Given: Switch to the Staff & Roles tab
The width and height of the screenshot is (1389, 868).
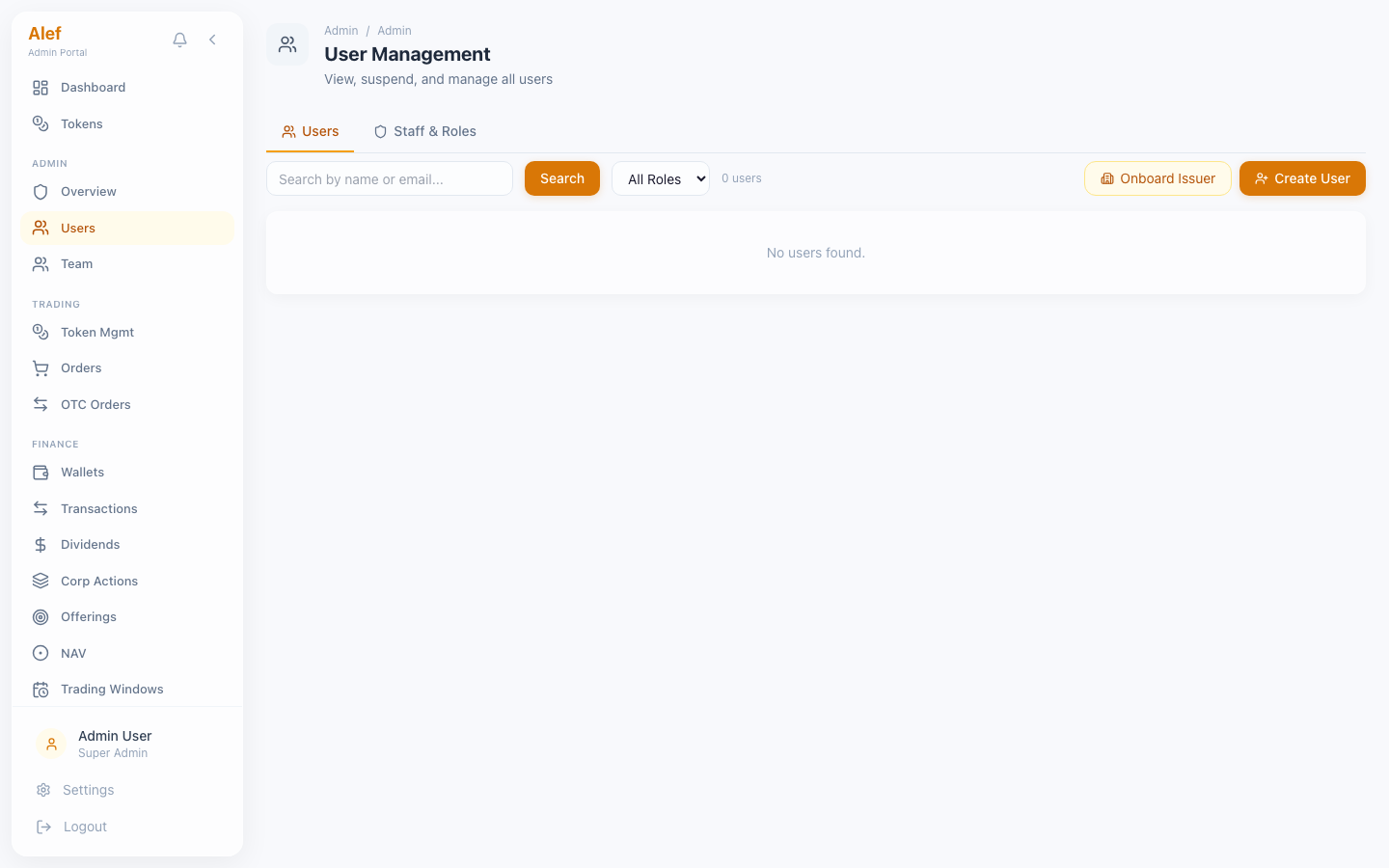Looking at the screenshot, I should point(425,131).
